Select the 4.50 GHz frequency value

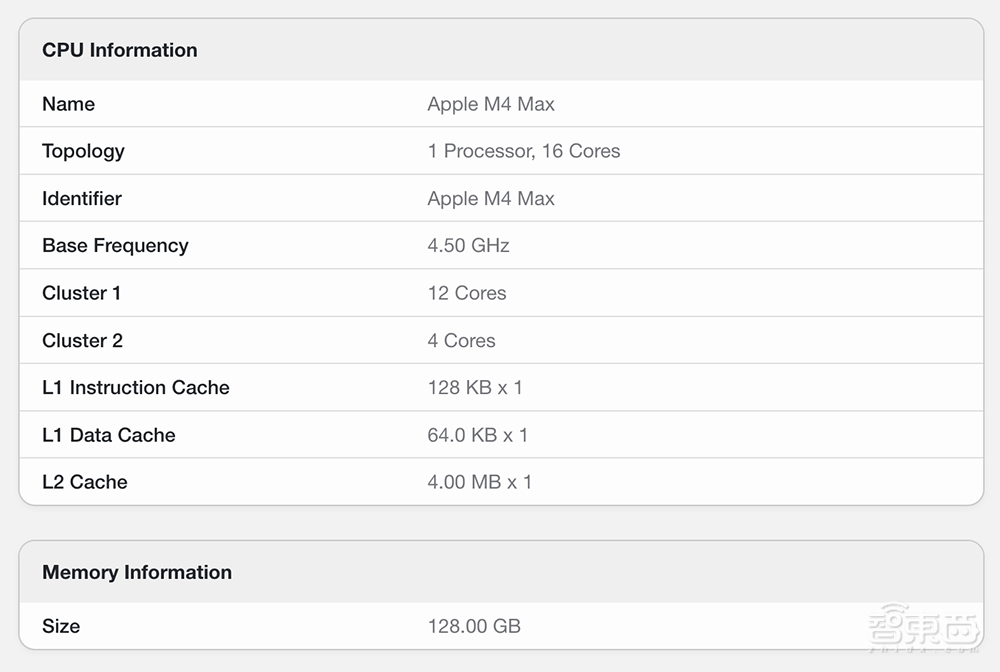point(468,245)
